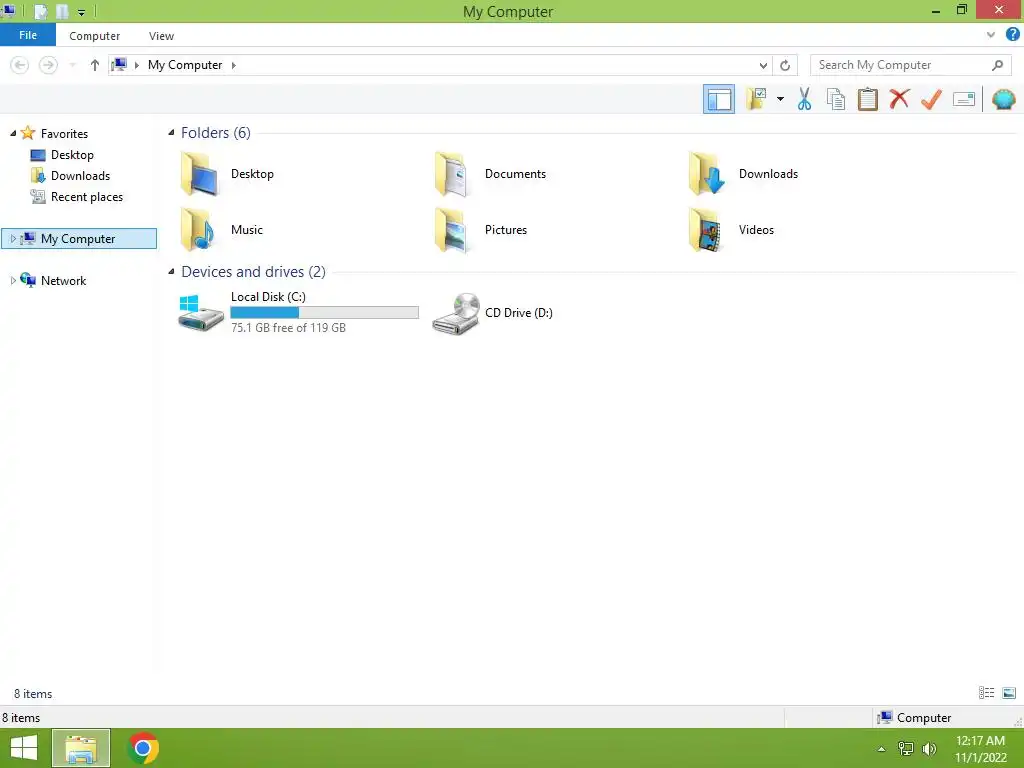The width and height of the screenshot is (1024, 768).
Task: Collapse the Folders (6) group
Action: tap(171, 133)
